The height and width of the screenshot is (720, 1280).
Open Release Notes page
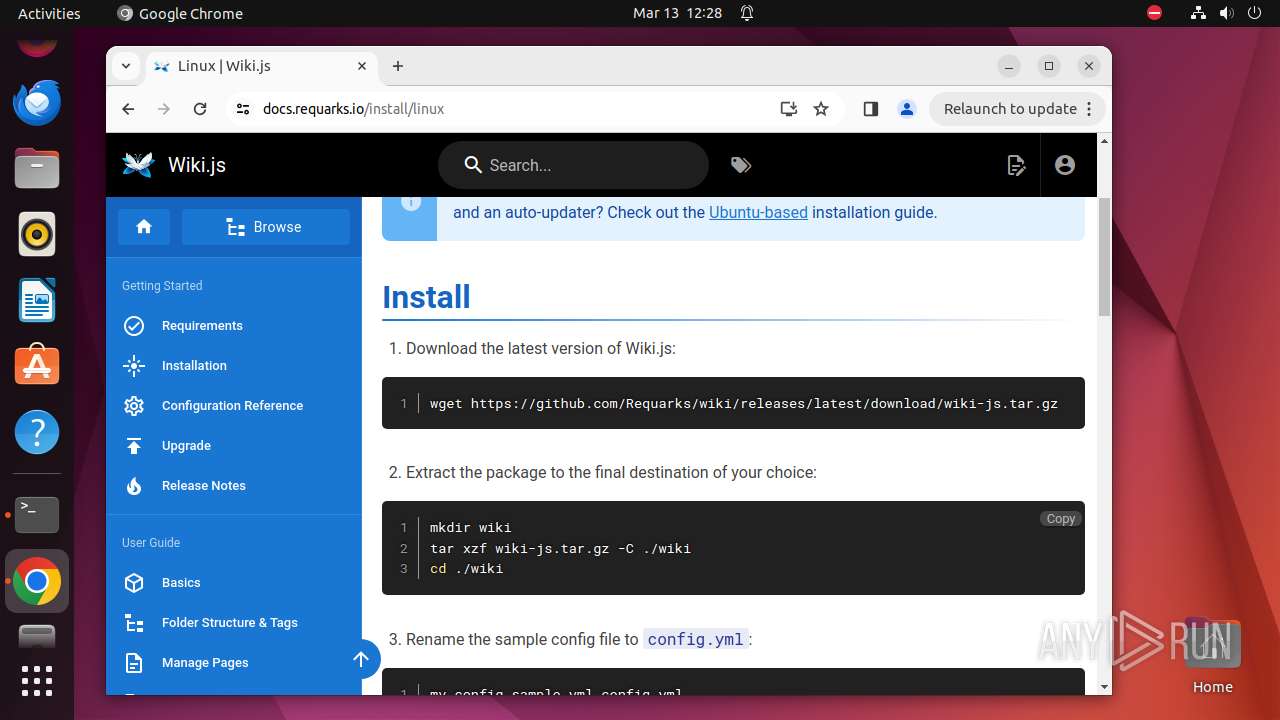pos(204,486)
